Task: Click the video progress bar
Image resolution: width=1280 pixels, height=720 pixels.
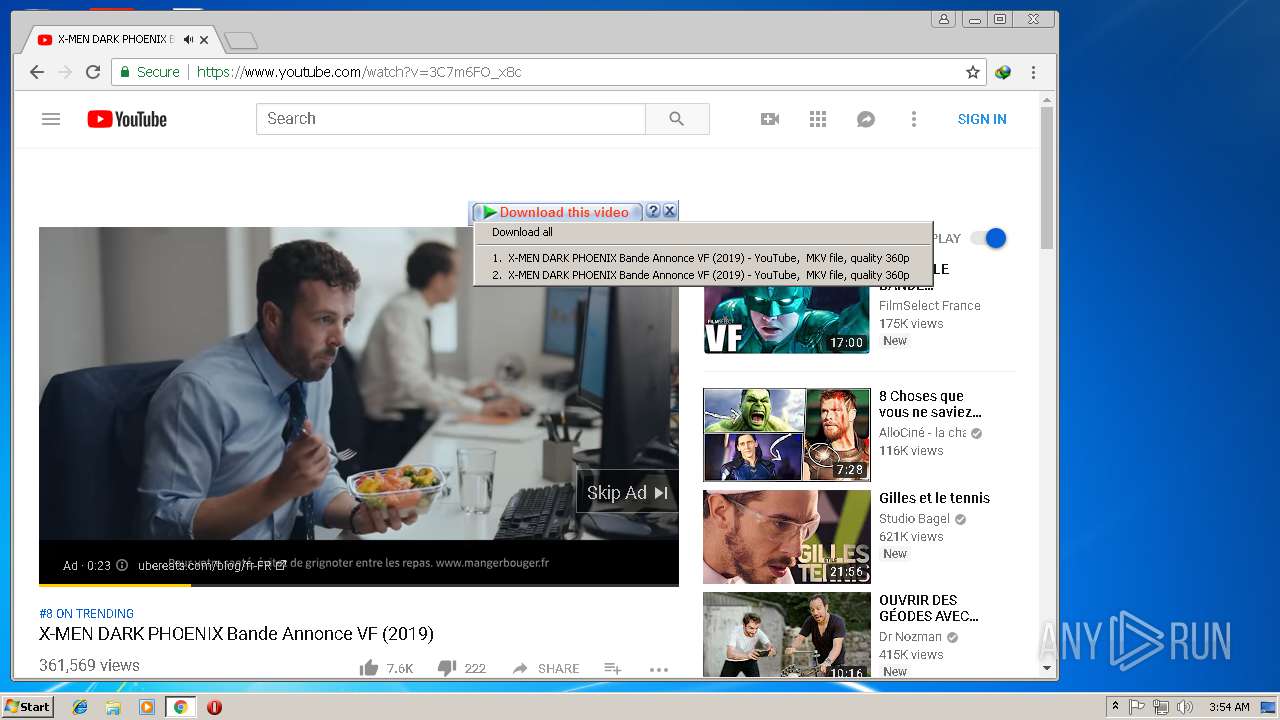Action: coord(359,584)
